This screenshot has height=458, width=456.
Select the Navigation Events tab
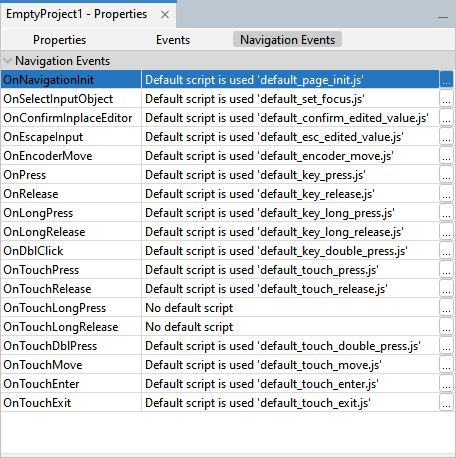click(x=287, y=39)
